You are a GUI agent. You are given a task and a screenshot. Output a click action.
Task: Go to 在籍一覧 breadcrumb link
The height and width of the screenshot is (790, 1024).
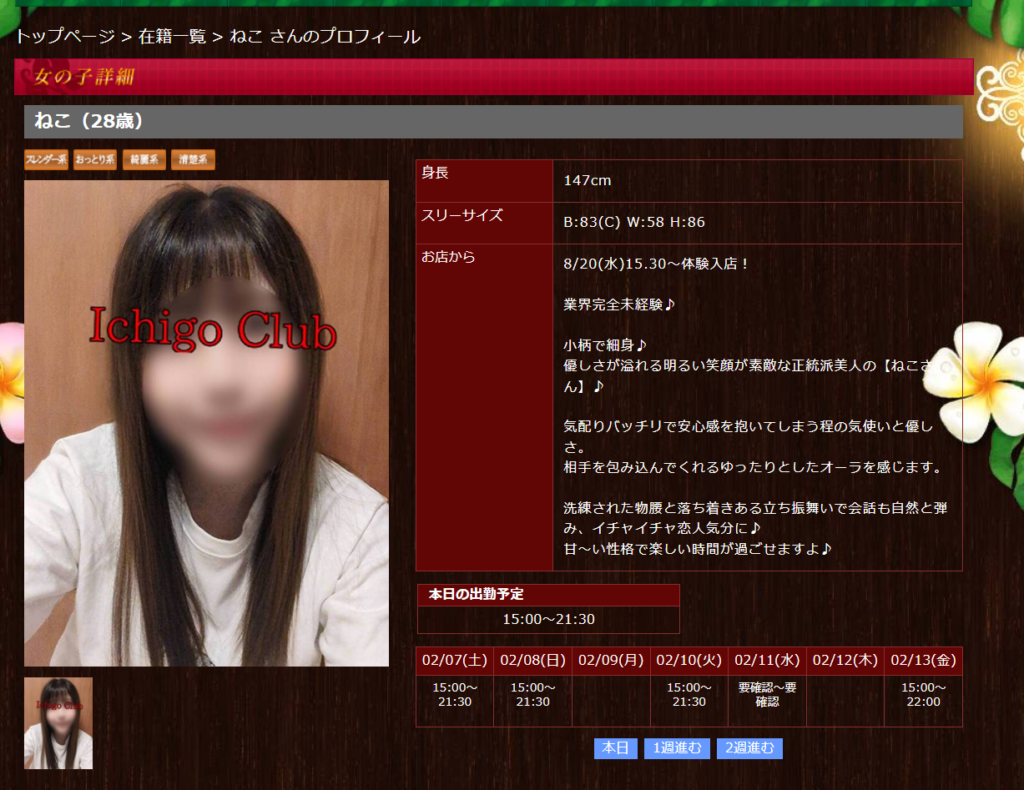coord(172,37)
